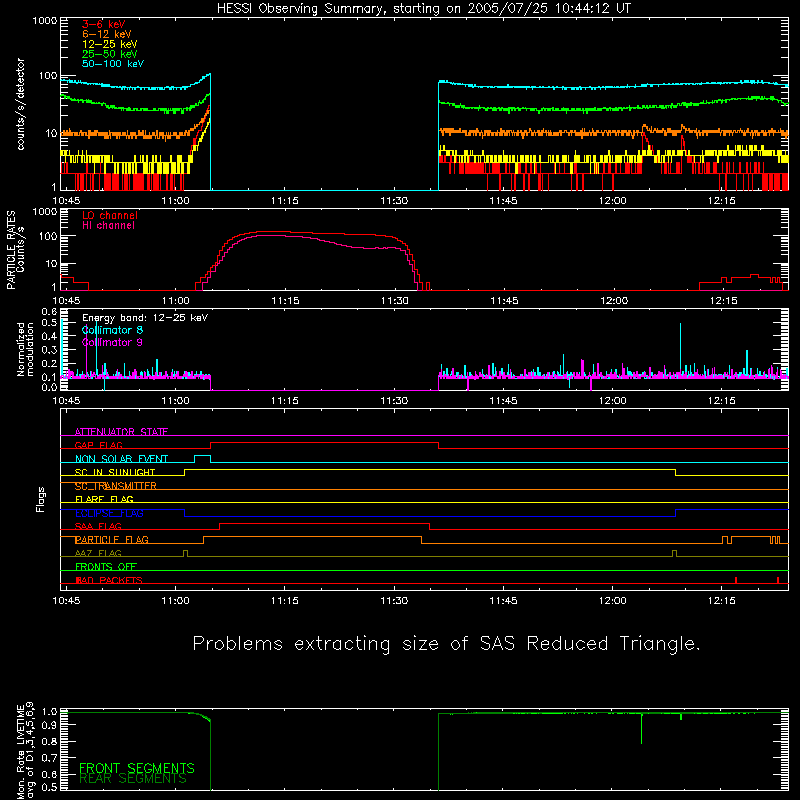Viewport: 800px width, 800px height.
Task: Click the ECLIPSE_FLAG label
Action: tap(109, 513)
